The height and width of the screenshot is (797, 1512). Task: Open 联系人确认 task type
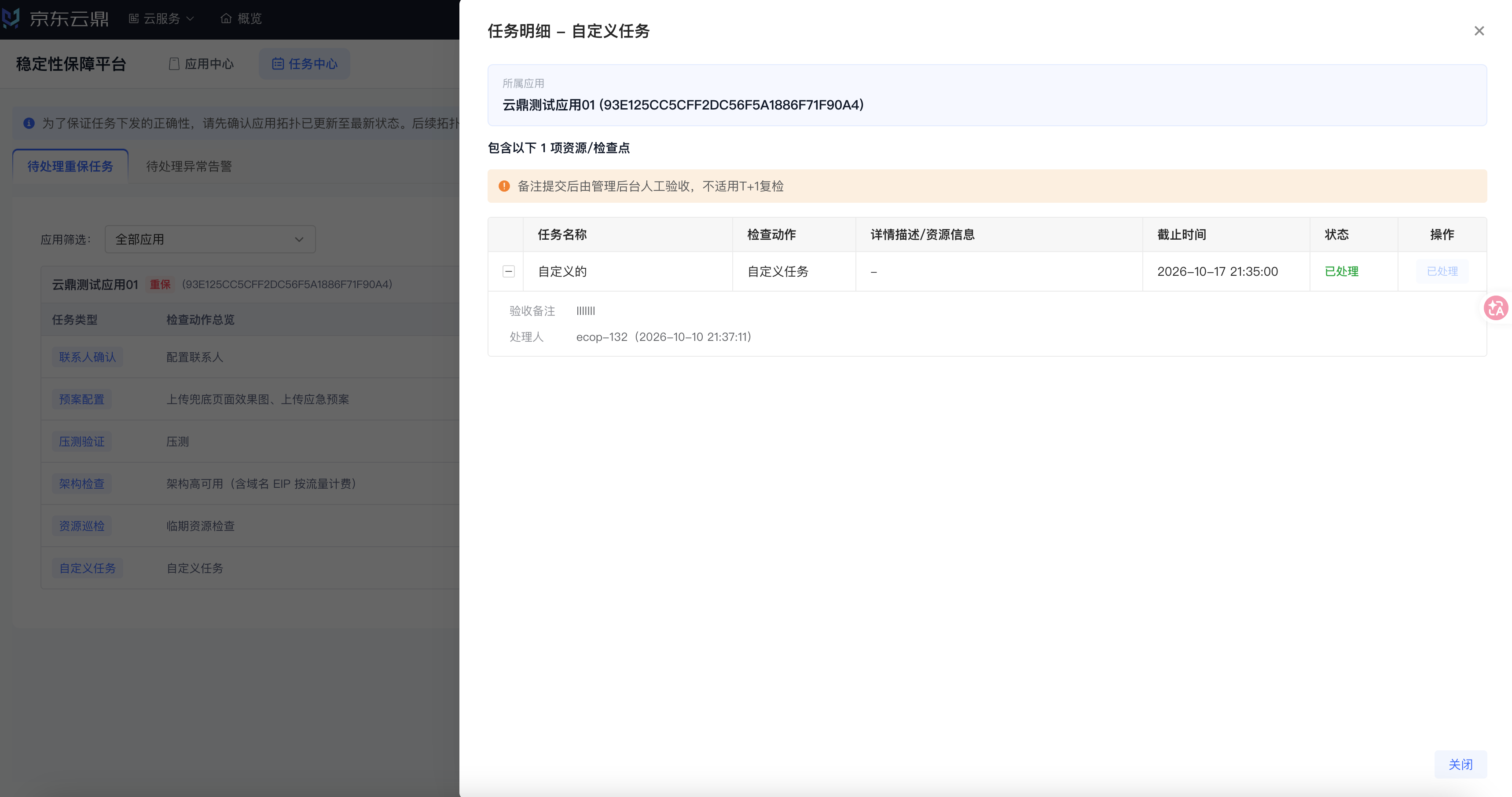(88, 357)
